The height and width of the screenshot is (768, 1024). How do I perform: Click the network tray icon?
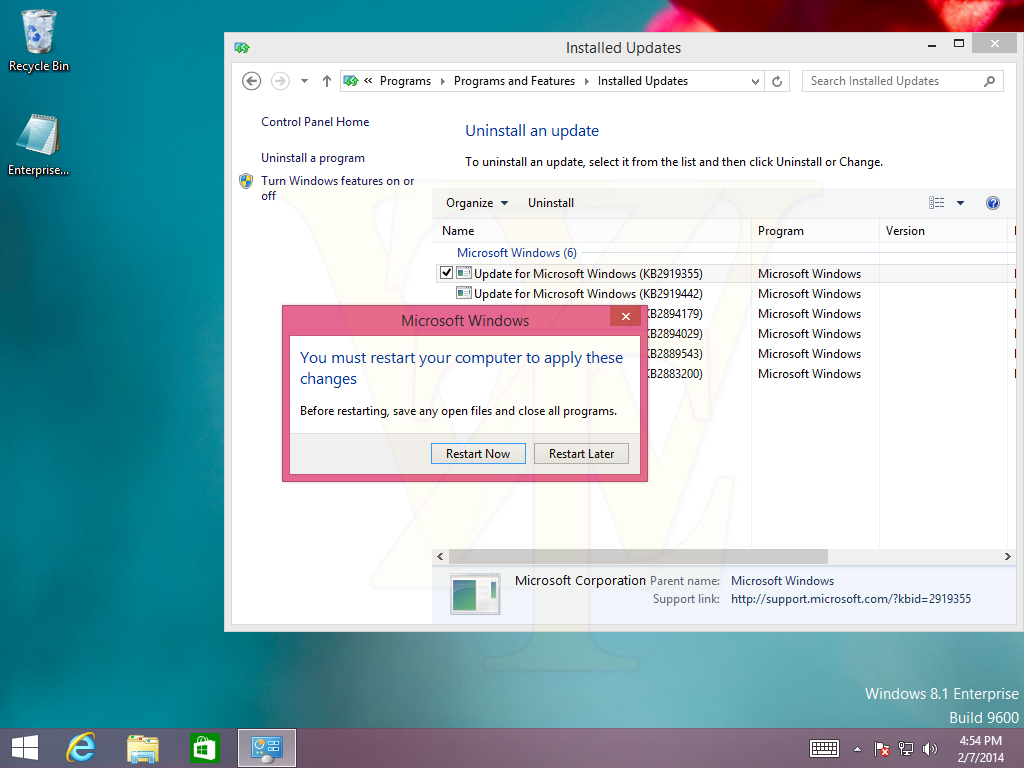pos(906,748)
